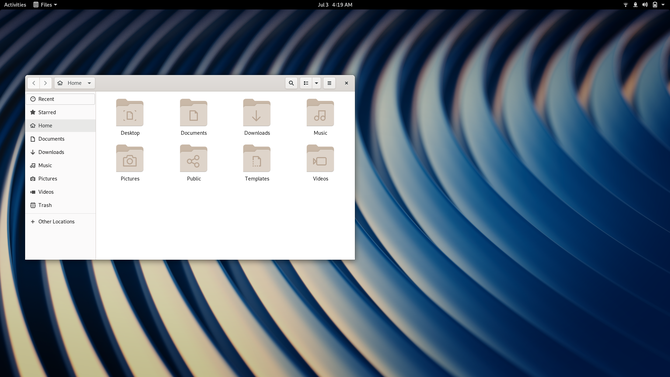The height and width of the screenshot is (377, 670).
Task: Open the Files app menu in top bar
Action: tap(45, 5)
